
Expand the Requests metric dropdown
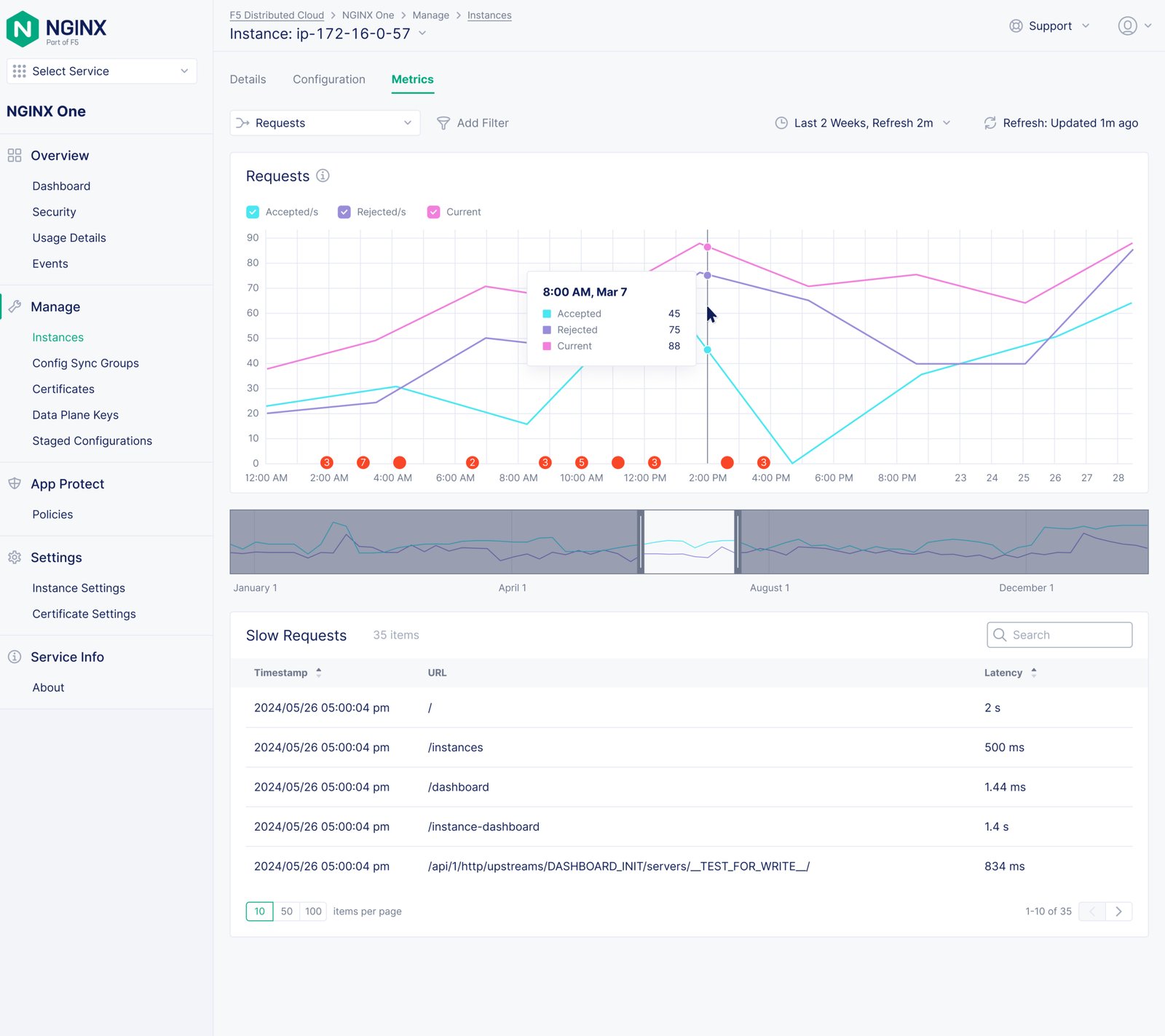[x=325, y=123]
